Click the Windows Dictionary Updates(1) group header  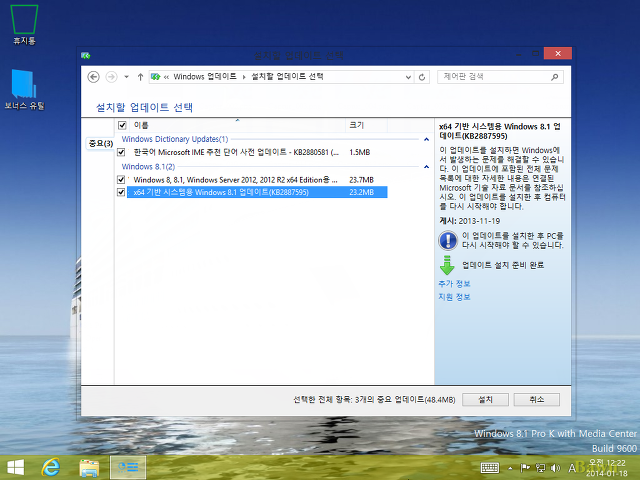point(175,139)
